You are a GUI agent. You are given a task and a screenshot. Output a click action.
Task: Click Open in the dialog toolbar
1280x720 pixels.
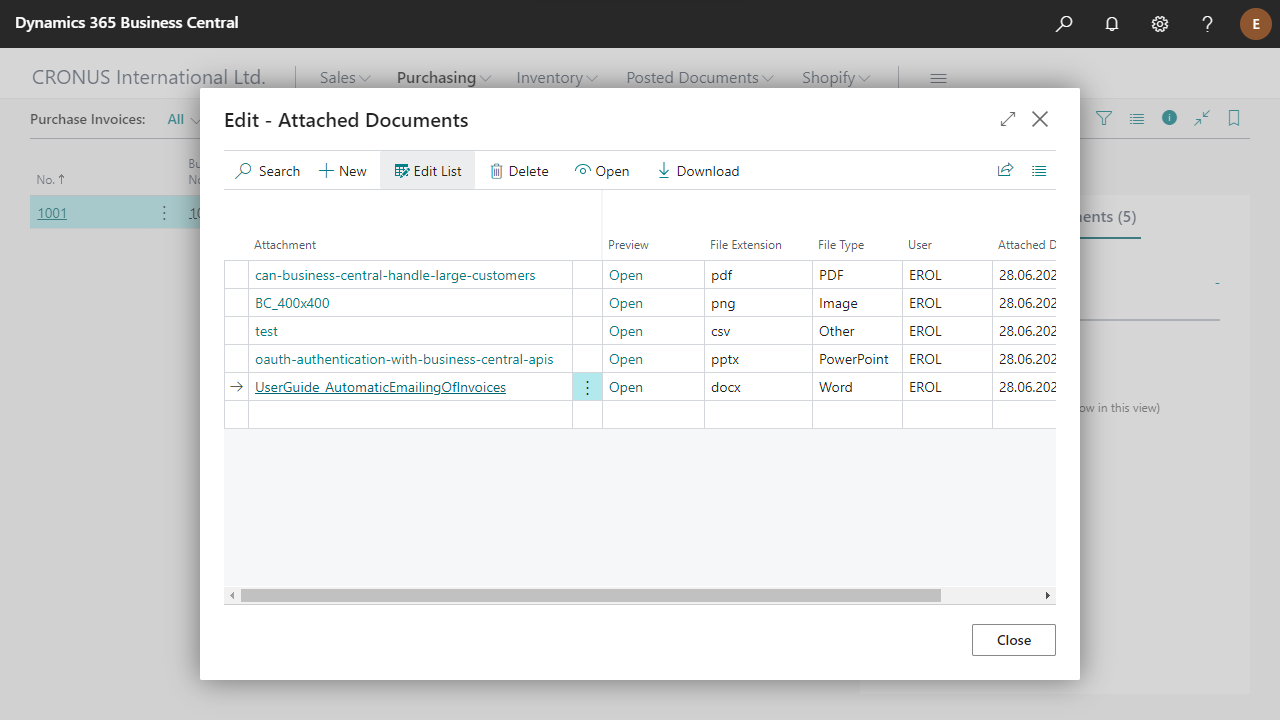pos(602,171)
